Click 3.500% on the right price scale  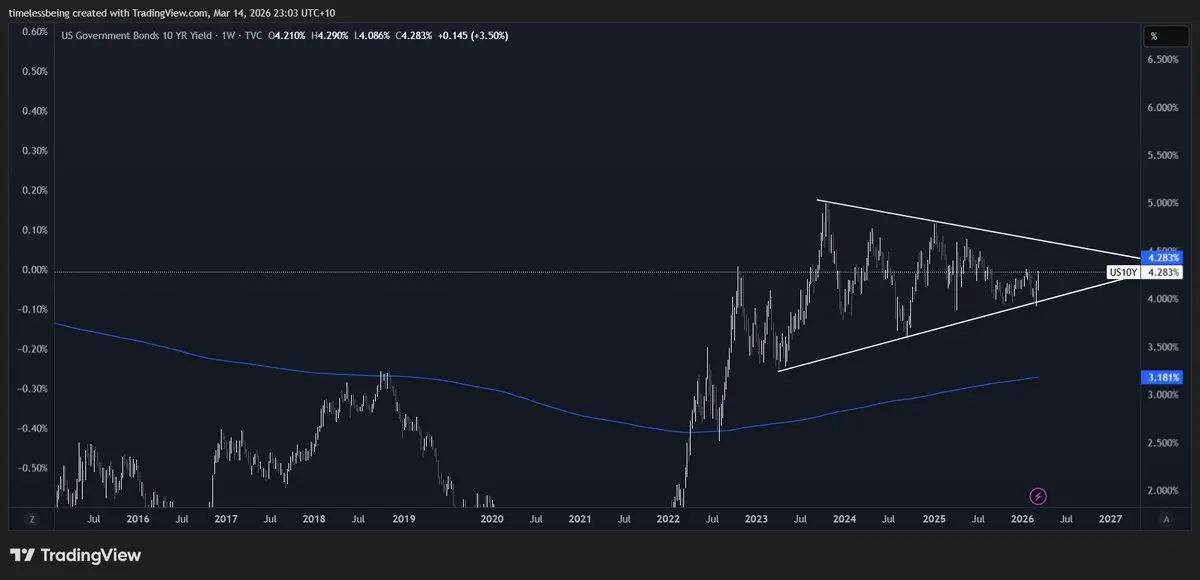1165,347
